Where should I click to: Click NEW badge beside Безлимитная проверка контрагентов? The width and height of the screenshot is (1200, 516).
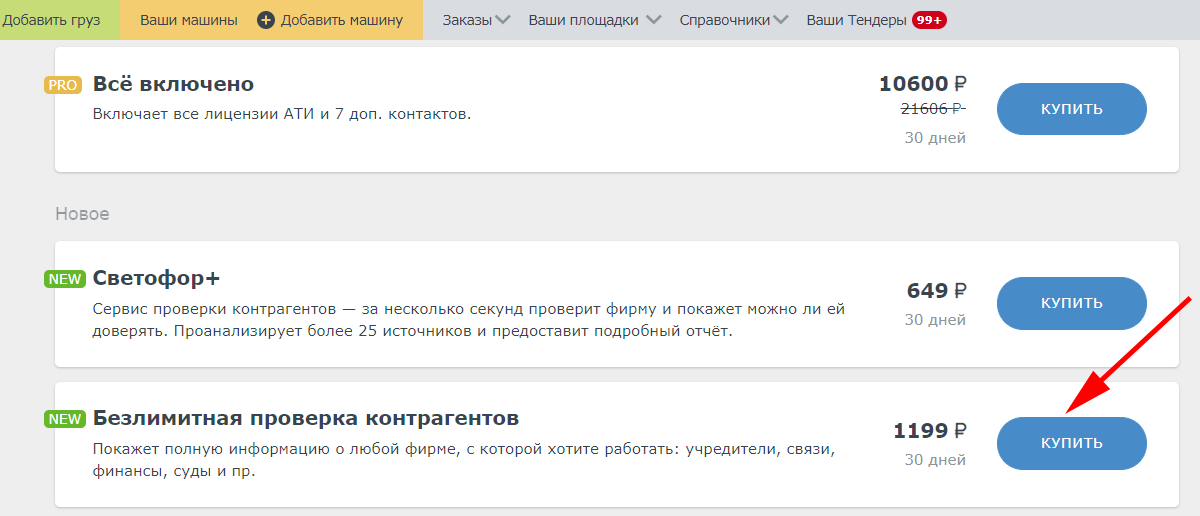[x=65, y=419]
